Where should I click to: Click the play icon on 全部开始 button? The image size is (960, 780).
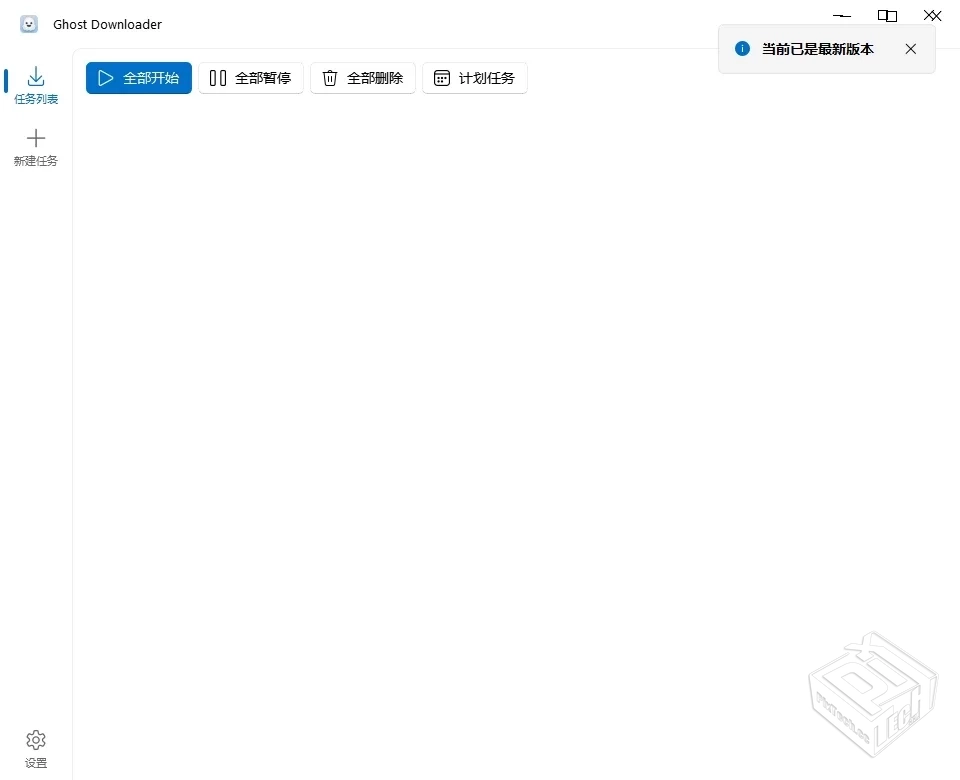click(106, 78)
